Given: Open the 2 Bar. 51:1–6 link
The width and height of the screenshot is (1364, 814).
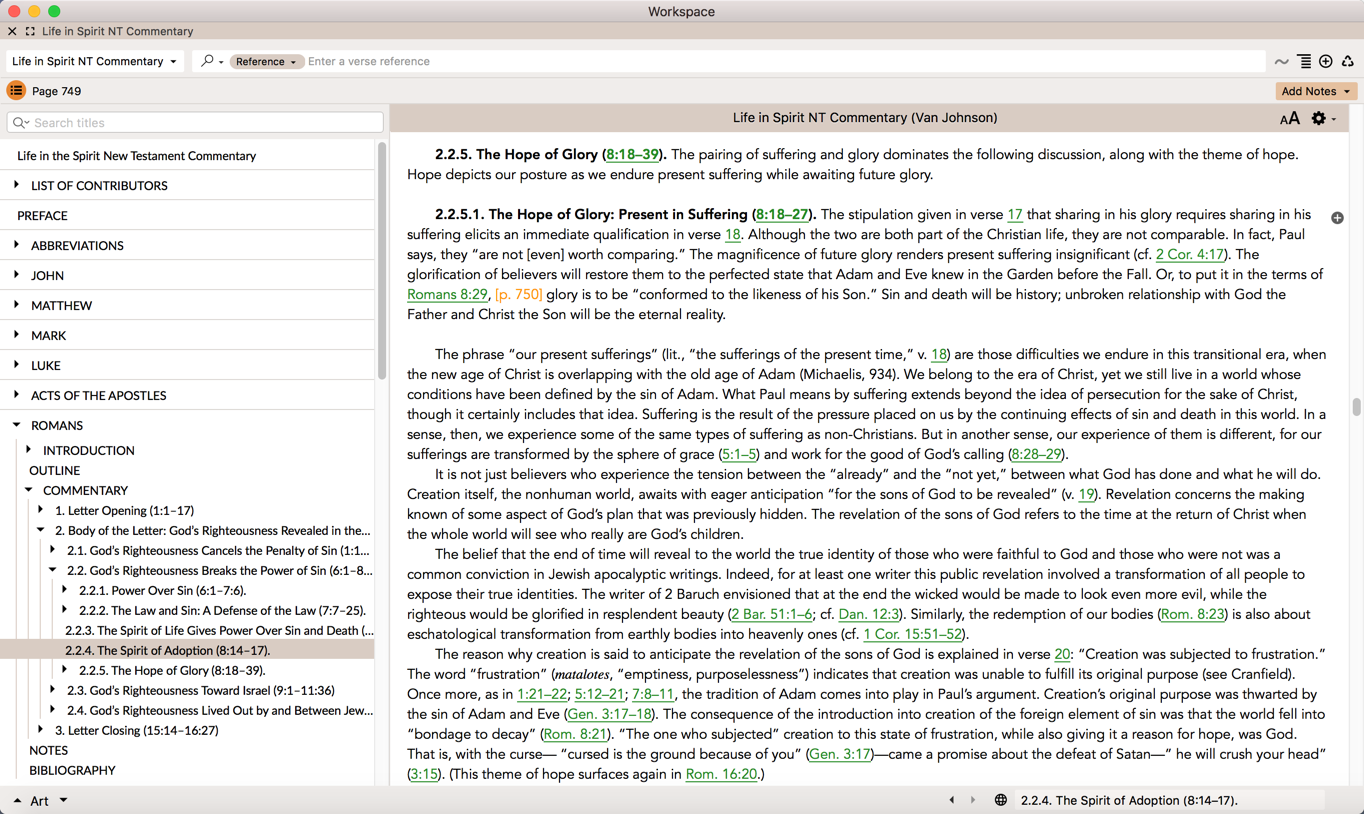Looking at the screenshot, I should click(x=771, y=615).
